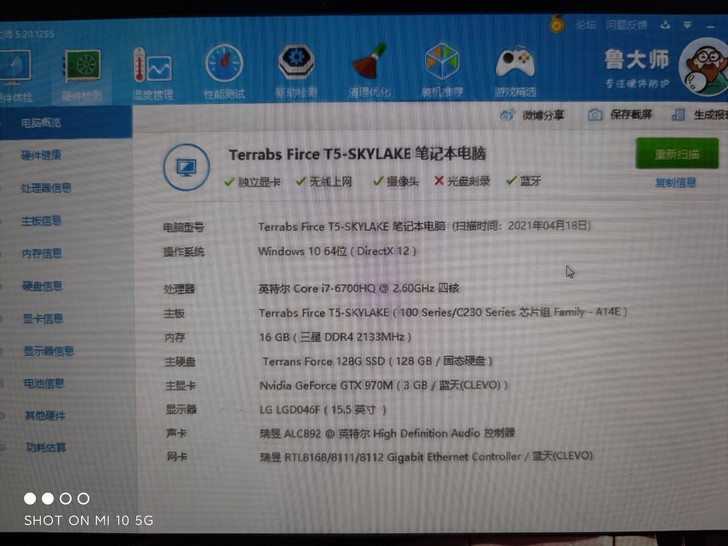The width and height of the screenshot is (728, 546).
Task: Click the Windows 10 64位 operating system value
Action: pos(337,251)
